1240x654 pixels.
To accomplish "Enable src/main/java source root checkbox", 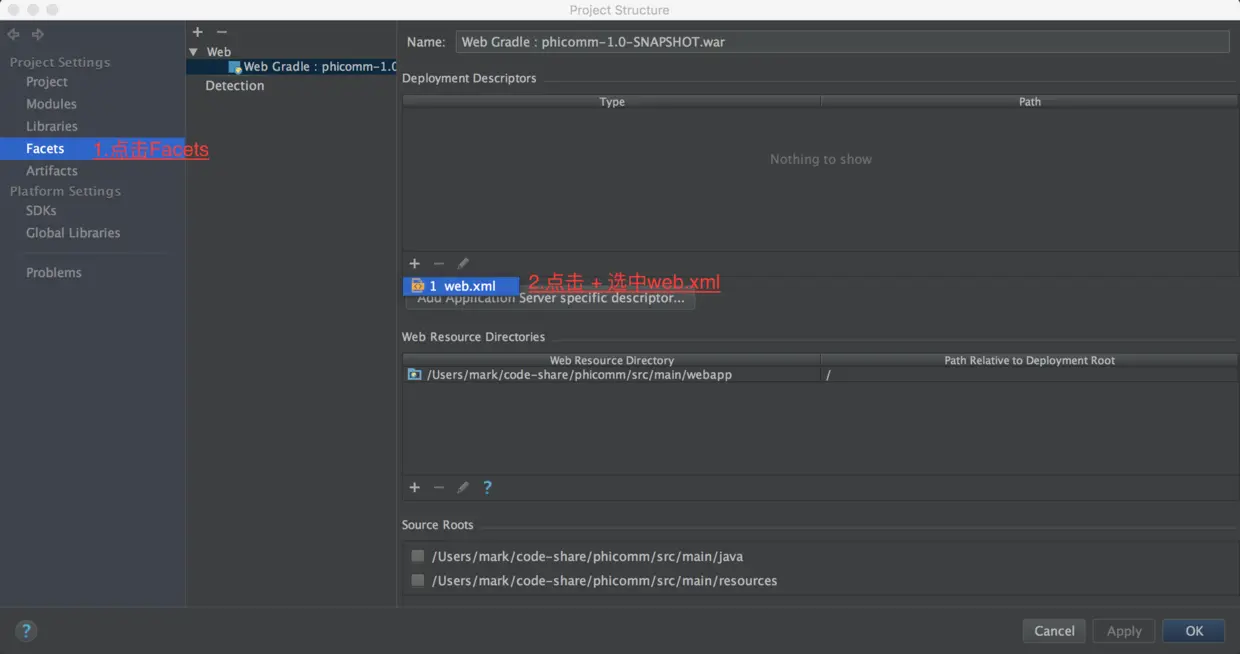I will [x=417, y=556].
